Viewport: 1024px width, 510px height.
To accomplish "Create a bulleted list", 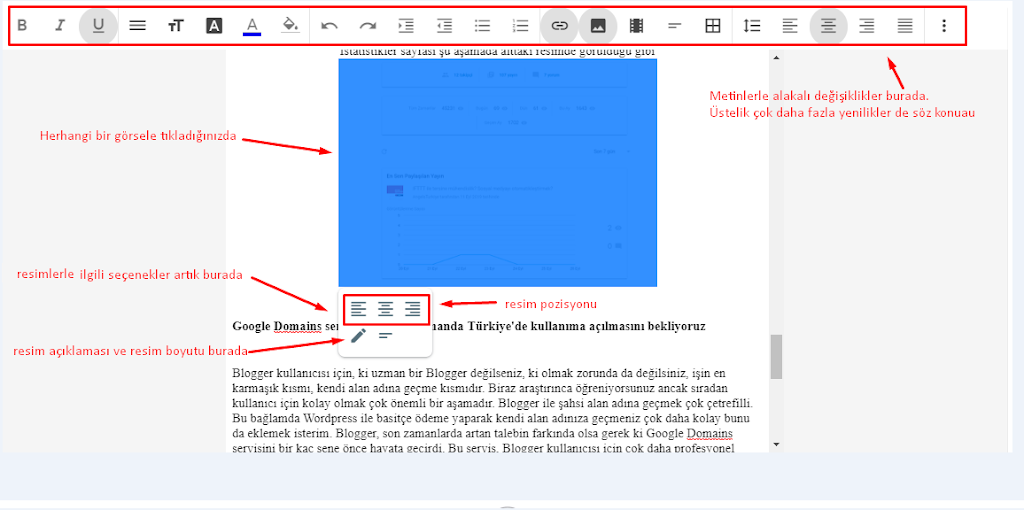I will tap(482, 26).
